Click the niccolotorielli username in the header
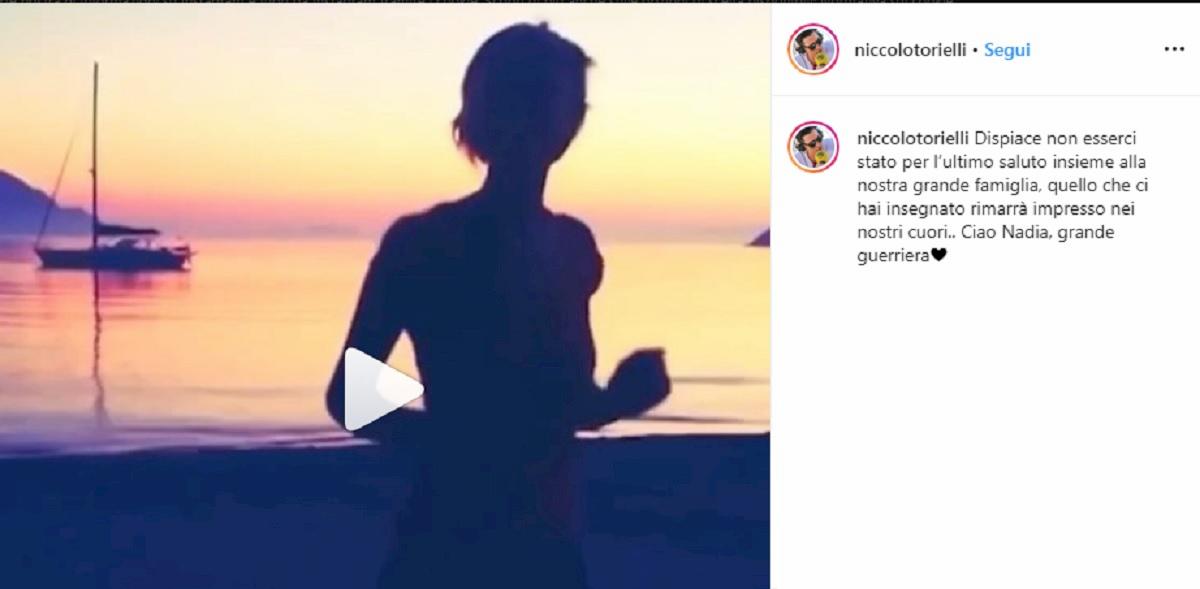Screen dimensions: 1200x589 pyautogui.click(x=911, y=49)
